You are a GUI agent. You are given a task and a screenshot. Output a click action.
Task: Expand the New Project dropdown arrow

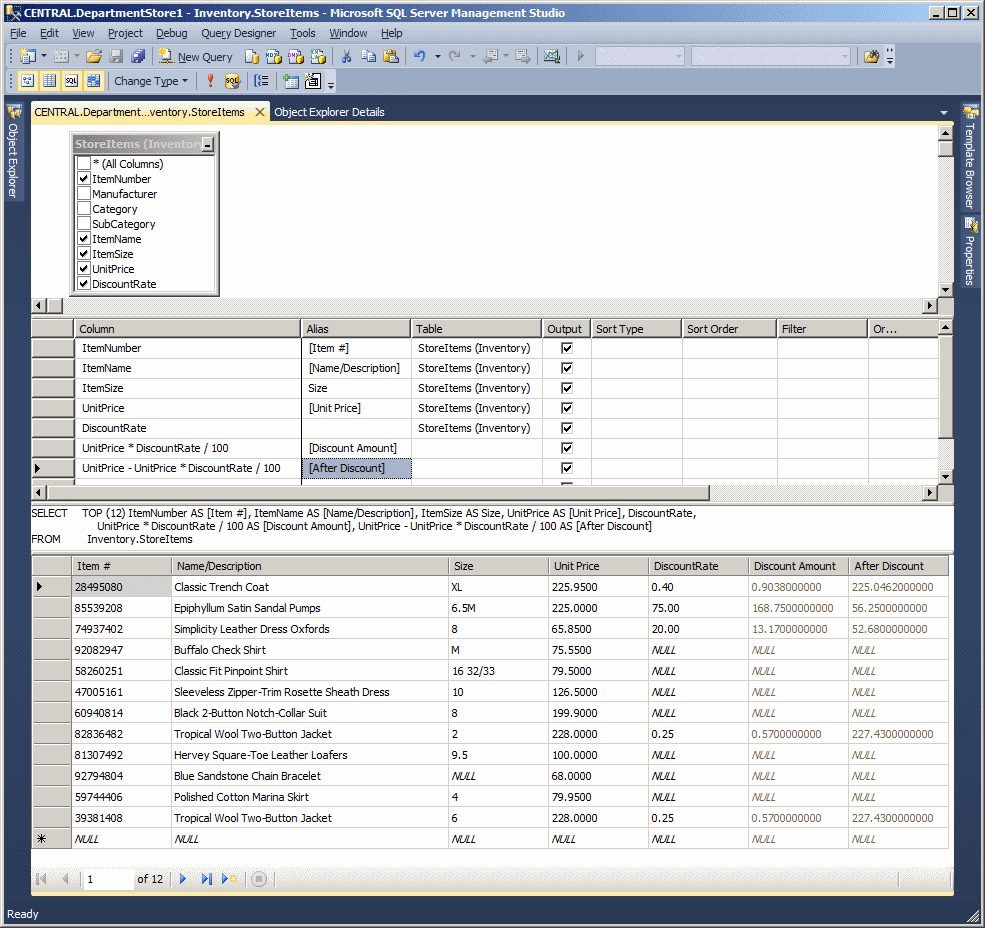click(44, 57)
